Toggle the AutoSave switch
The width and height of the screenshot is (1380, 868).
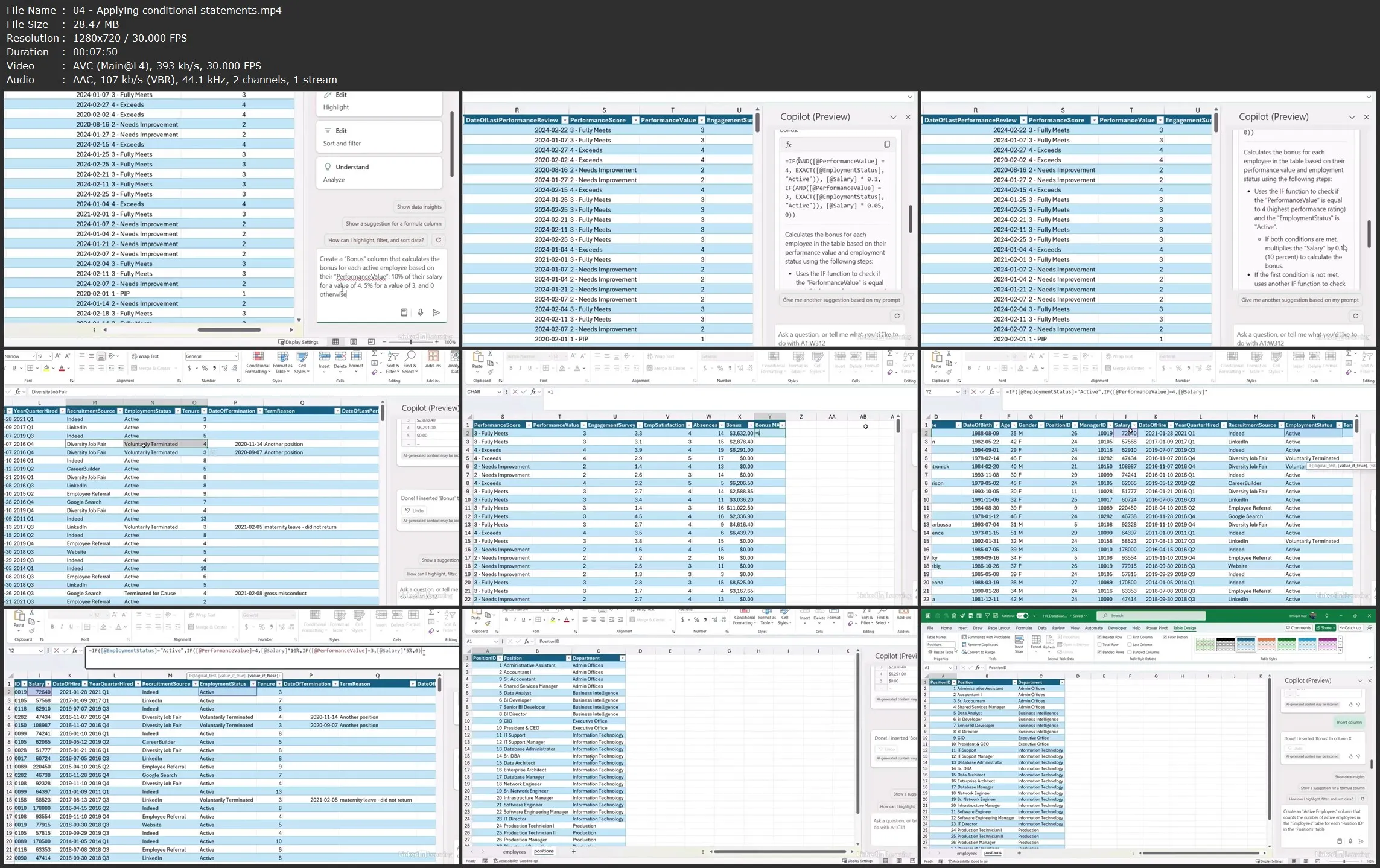pyautogui.click(x=1022, y=616)
